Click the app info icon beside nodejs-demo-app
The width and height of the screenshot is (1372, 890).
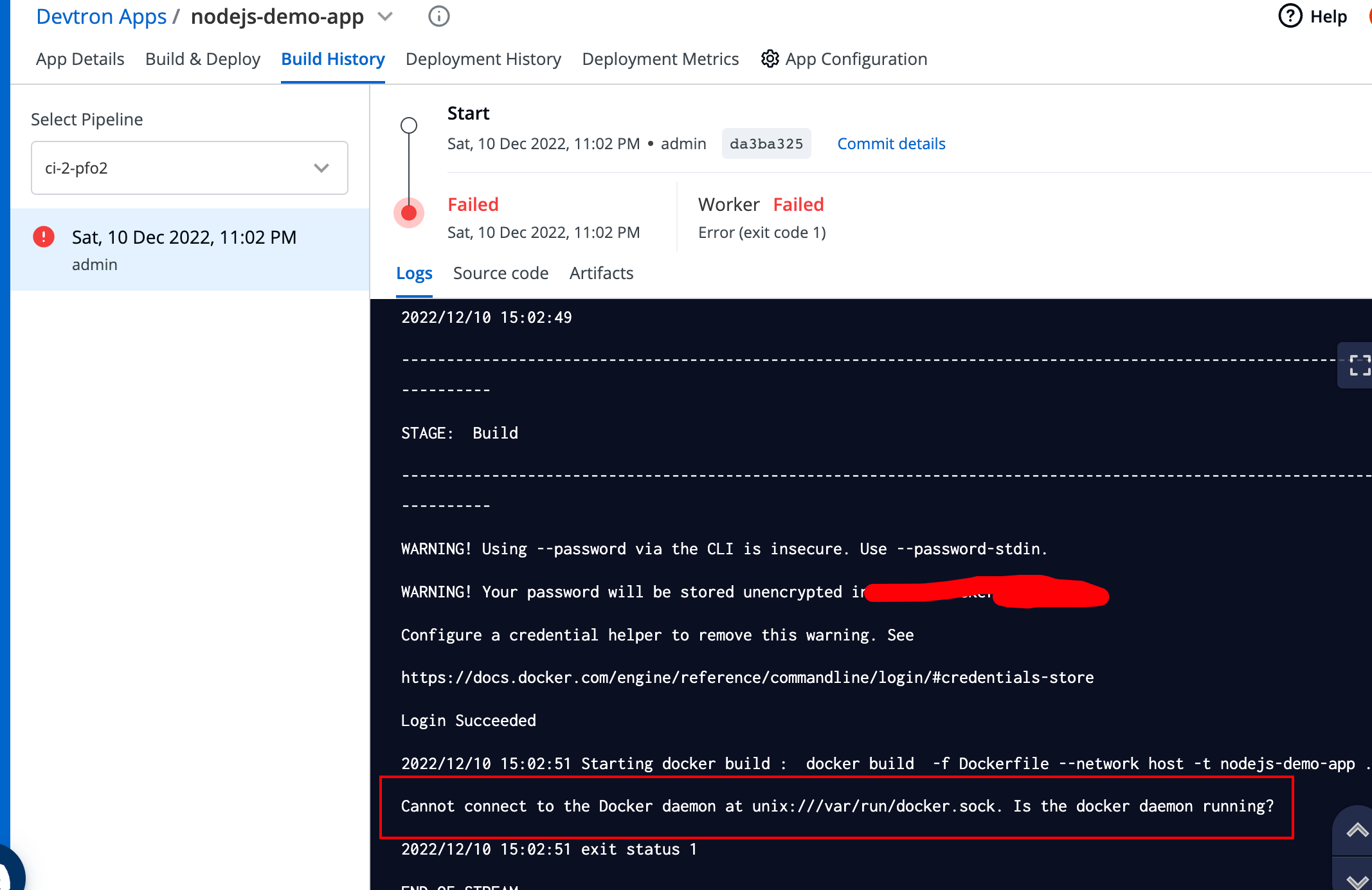pyautogui.click(x=439, y=16)
